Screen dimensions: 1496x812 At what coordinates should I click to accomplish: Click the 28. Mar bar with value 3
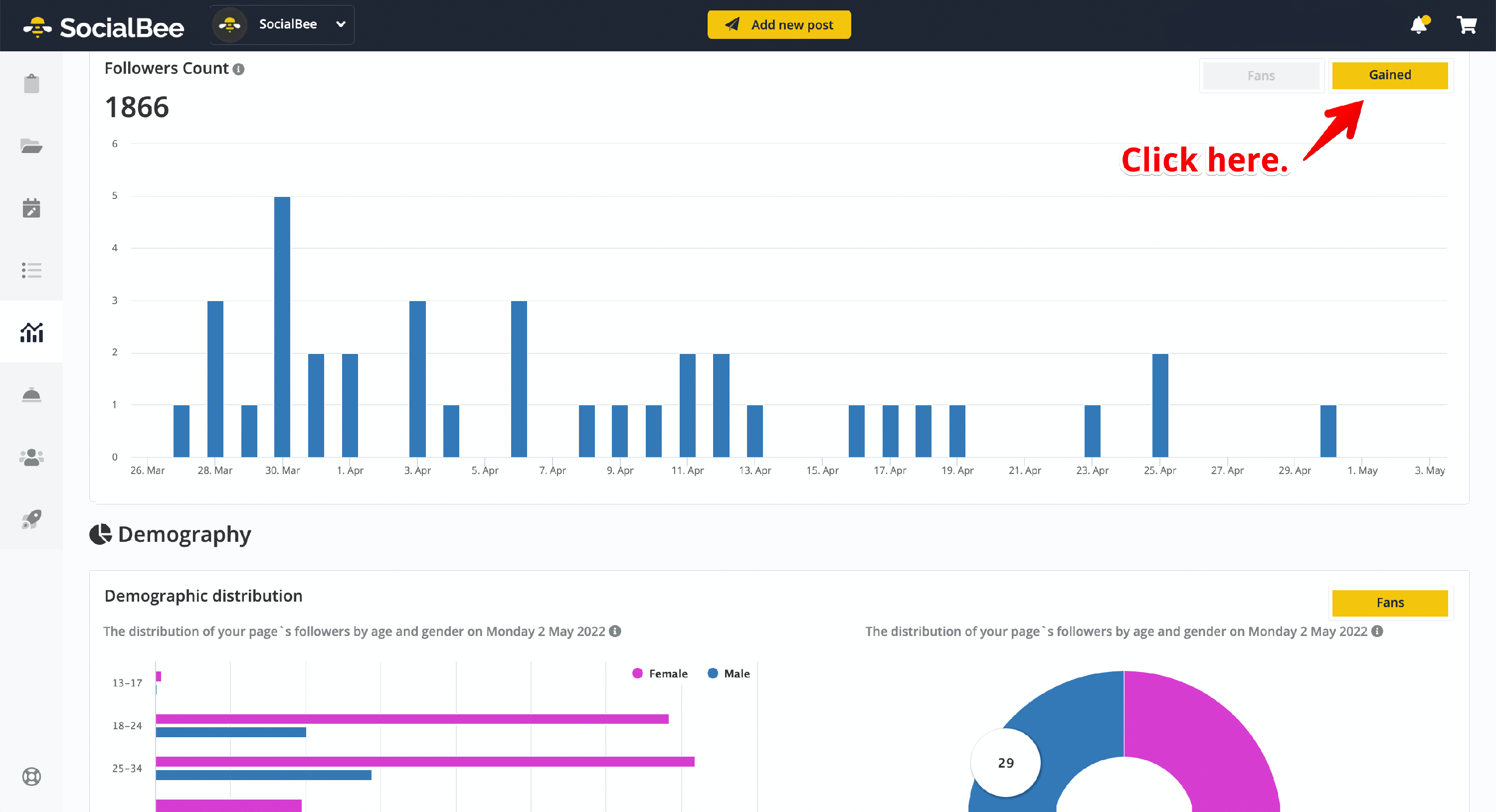(x=215, y=379)
